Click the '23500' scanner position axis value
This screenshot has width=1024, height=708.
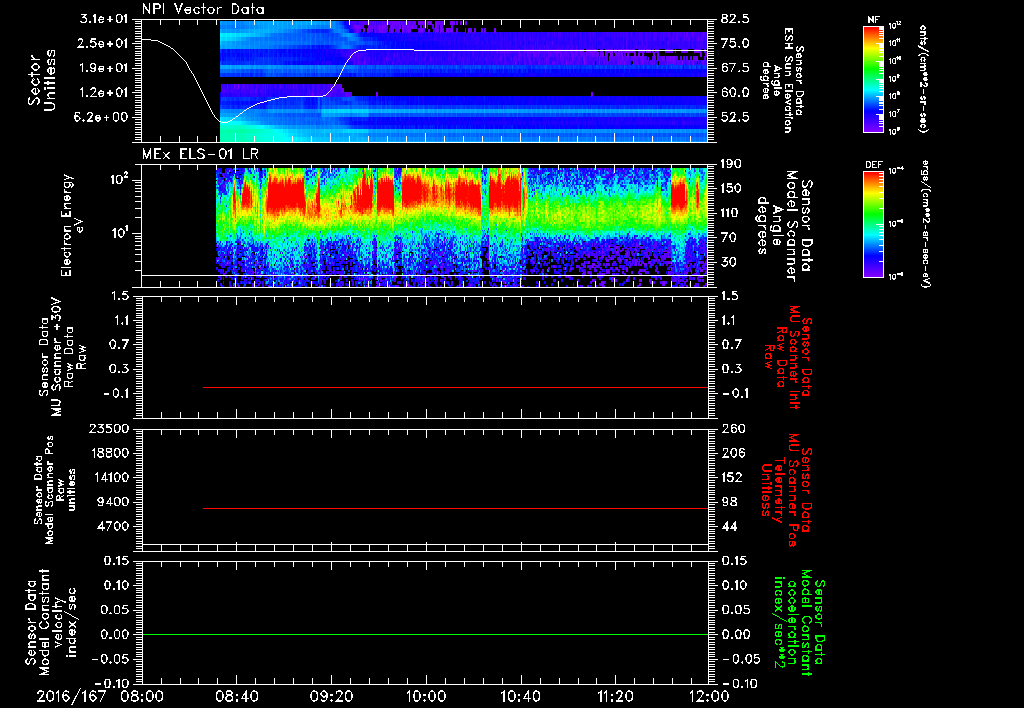click(x=108, y=428)
